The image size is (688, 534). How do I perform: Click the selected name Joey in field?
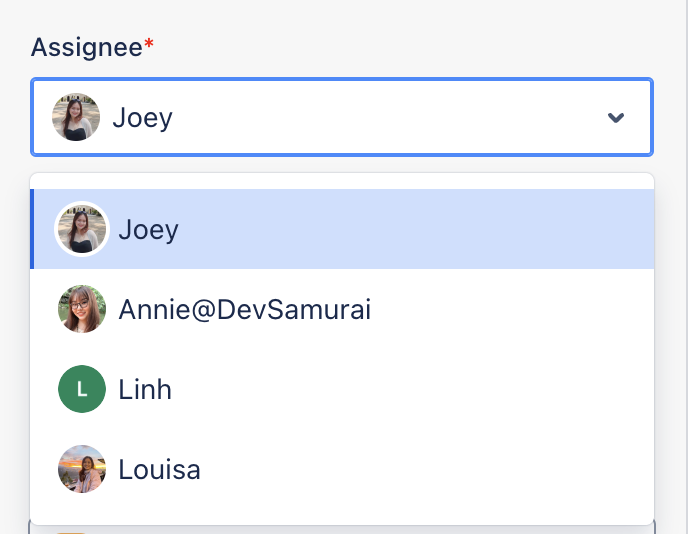143,118
